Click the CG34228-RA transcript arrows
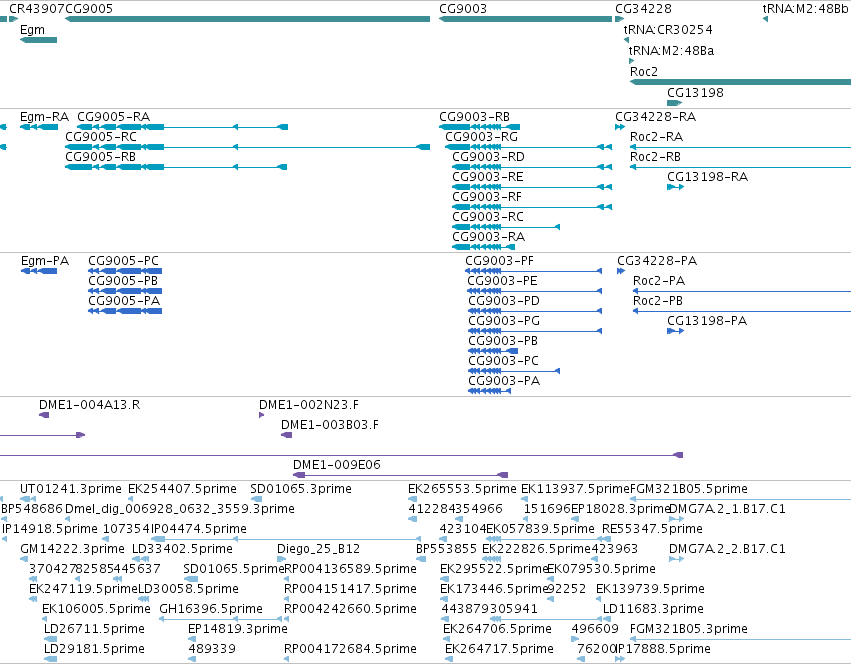 point(620,127)
